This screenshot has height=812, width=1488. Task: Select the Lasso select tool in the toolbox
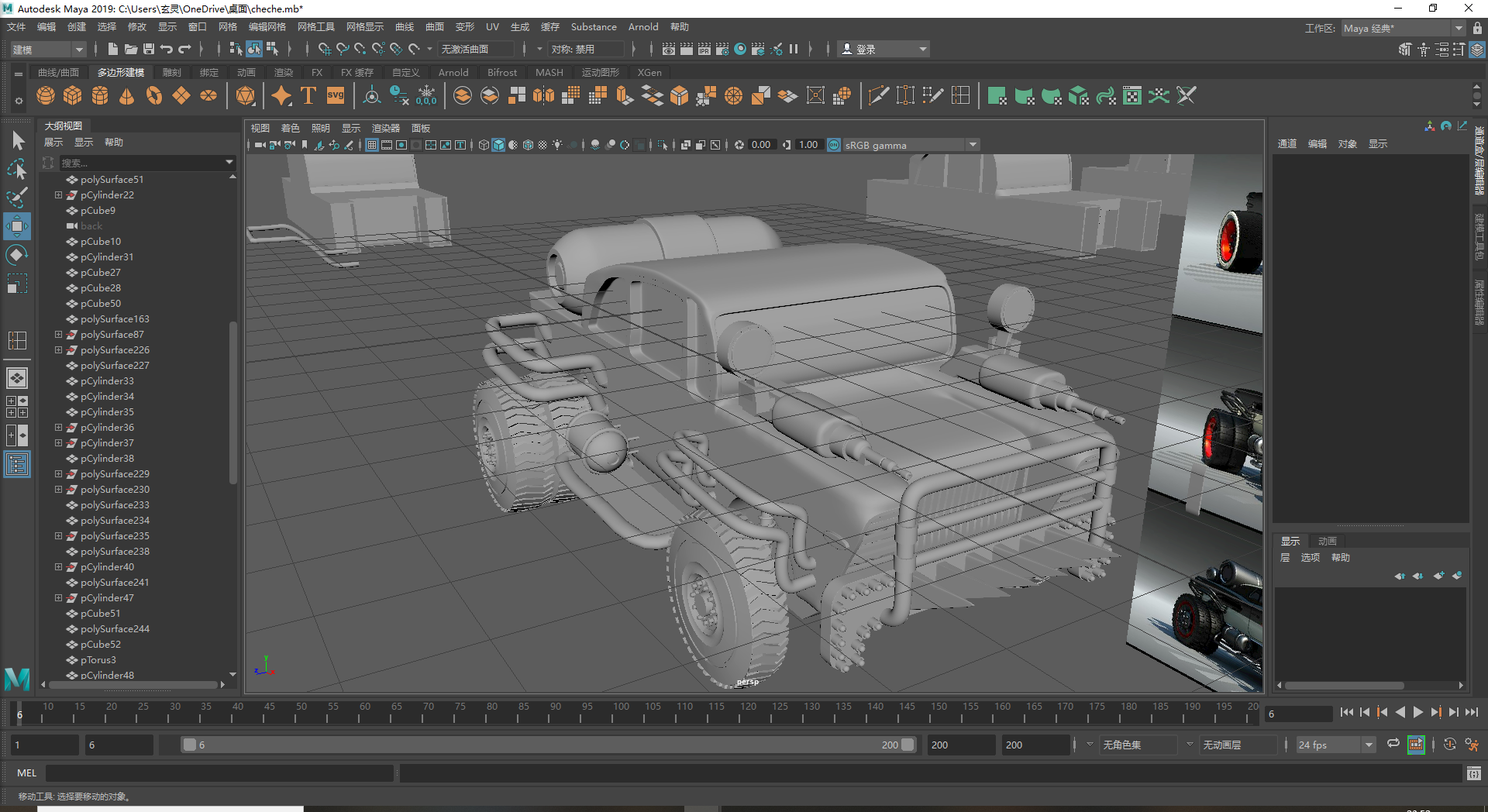pos(17,169)
